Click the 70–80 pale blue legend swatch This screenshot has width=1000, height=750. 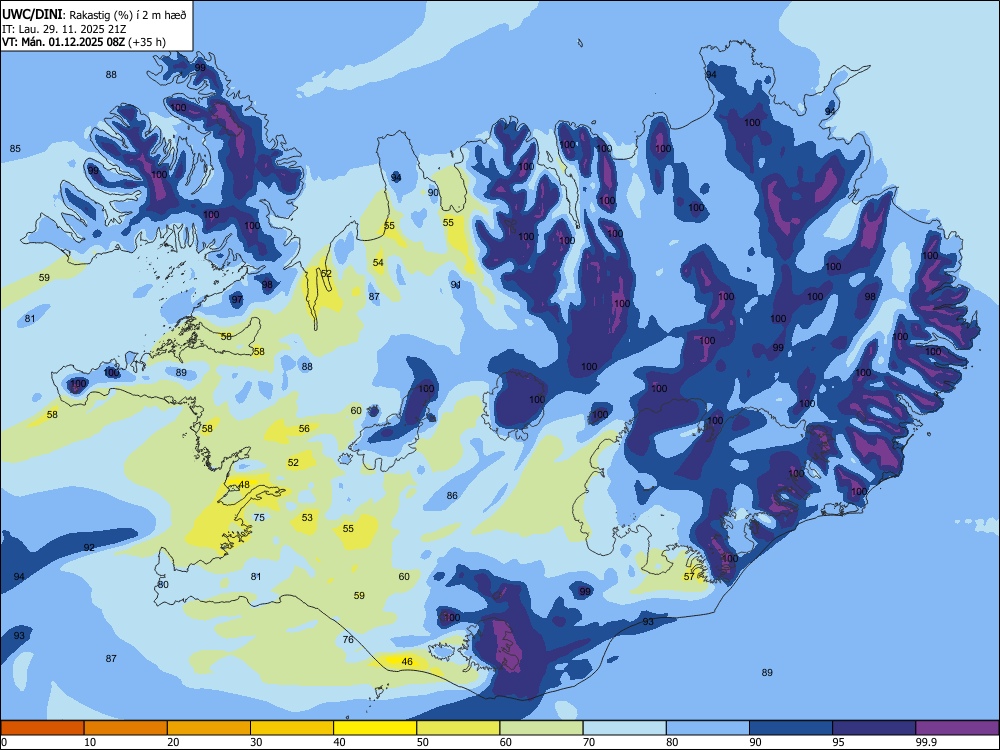pyautogui.click(x=624, y=728)
